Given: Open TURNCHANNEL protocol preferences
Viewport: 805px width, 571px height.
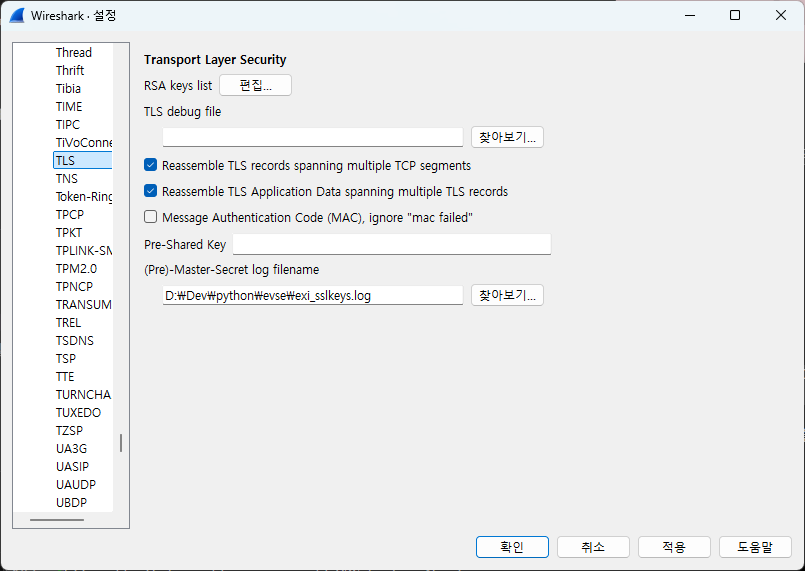Looking at the screenshot, I should (x=83, y=394).
